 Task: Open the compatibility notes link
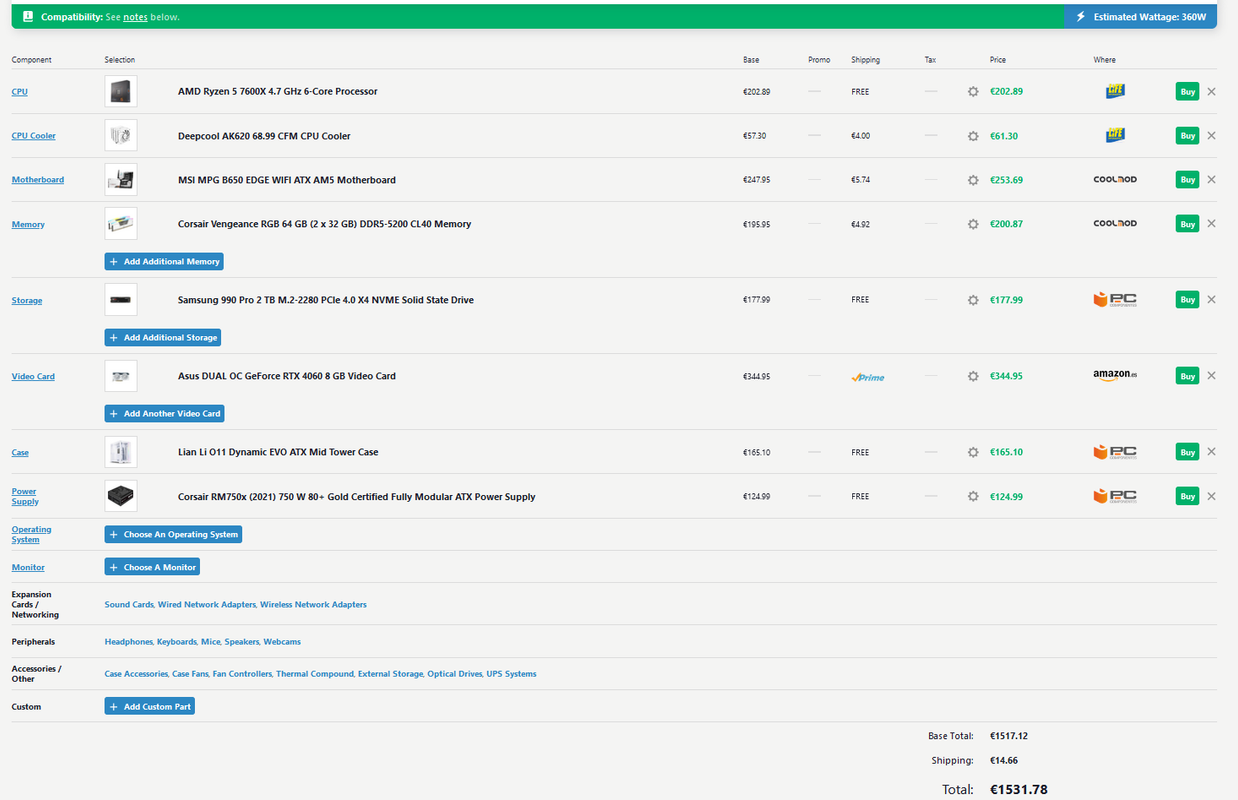[x=135, y=17]
